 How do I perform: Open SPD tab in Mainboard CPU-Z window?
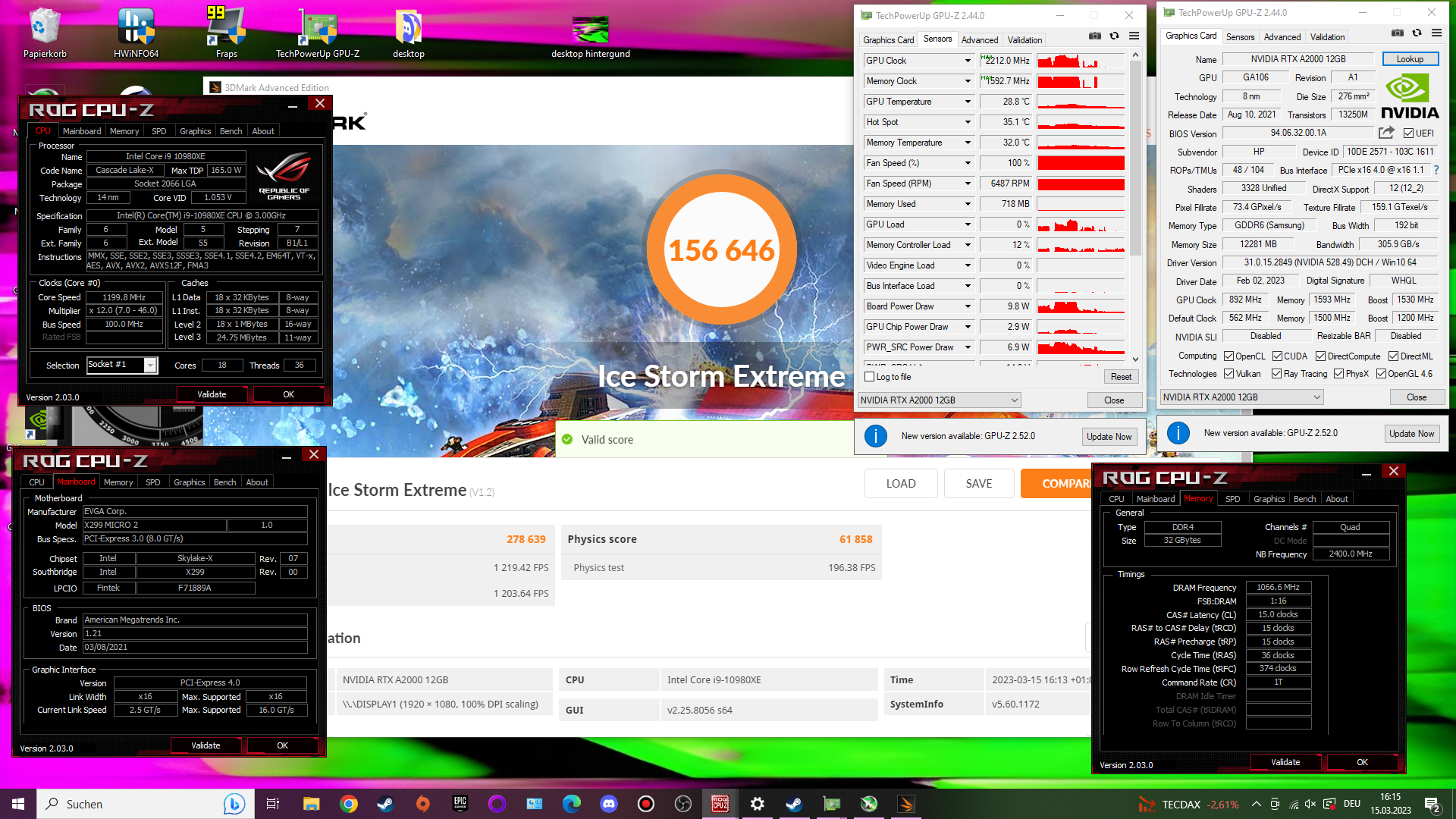[x=152, y=482]
